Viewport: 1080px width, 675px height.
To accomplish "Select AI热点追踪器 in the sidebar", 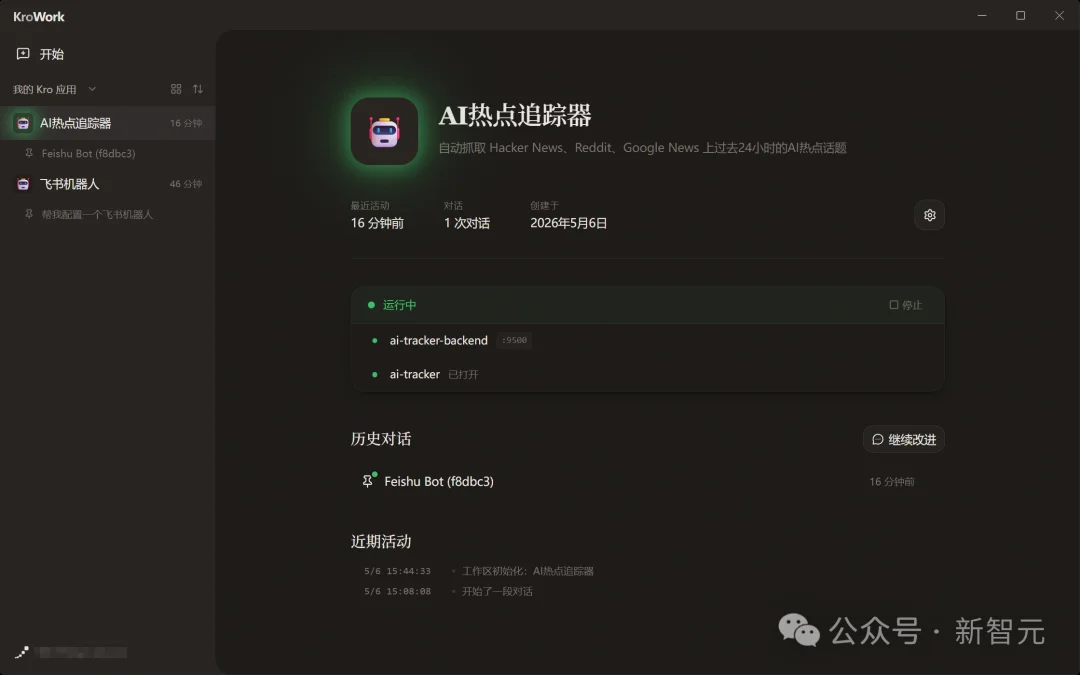I will tap(107, 123).
